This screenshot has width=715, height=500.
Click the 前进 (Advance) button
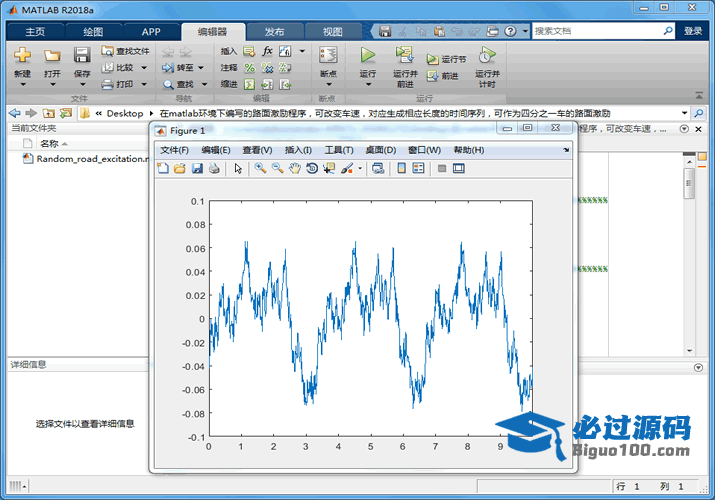[442, 76]
